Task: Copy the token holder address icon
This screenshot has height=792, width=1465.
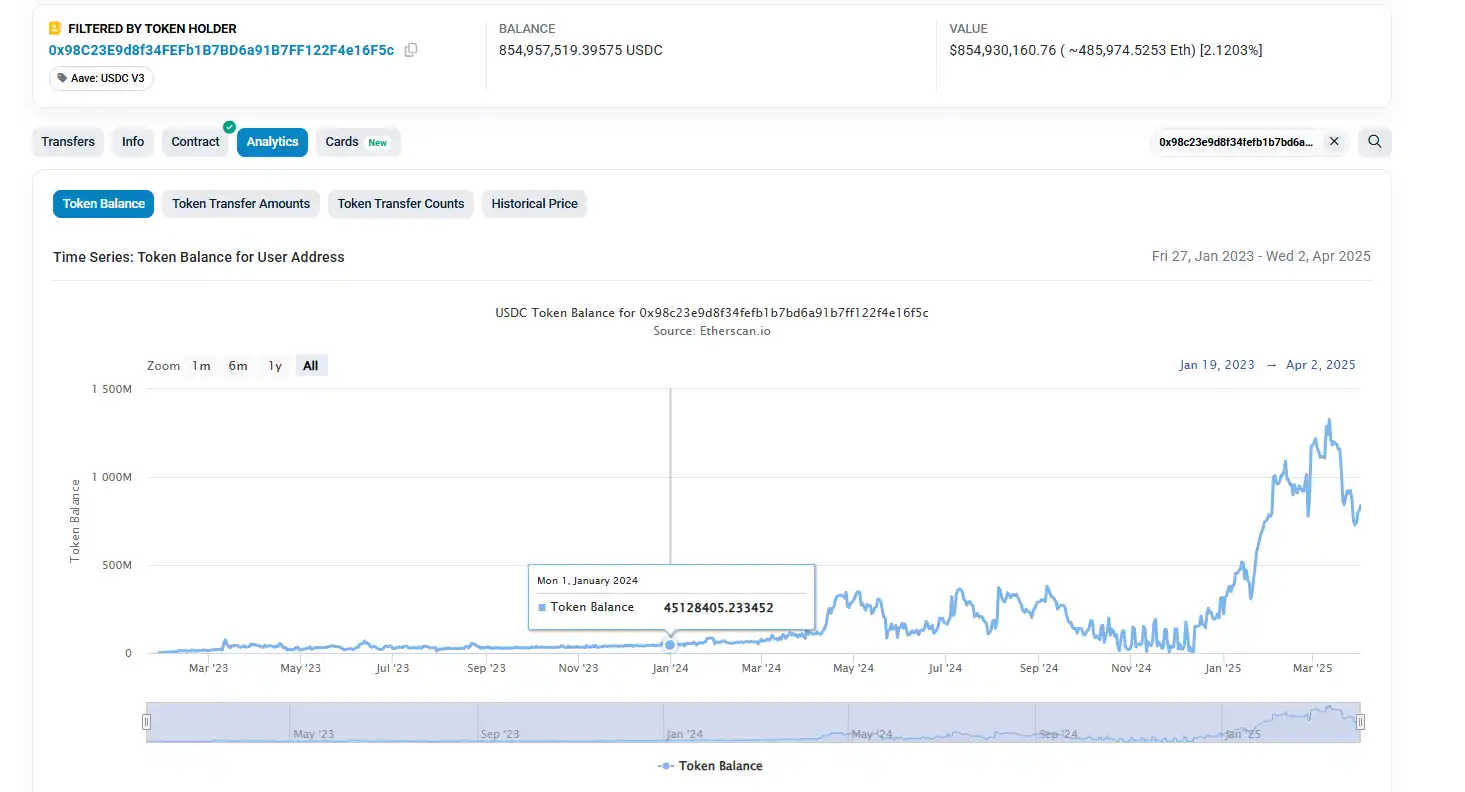Action: point(411,50)
